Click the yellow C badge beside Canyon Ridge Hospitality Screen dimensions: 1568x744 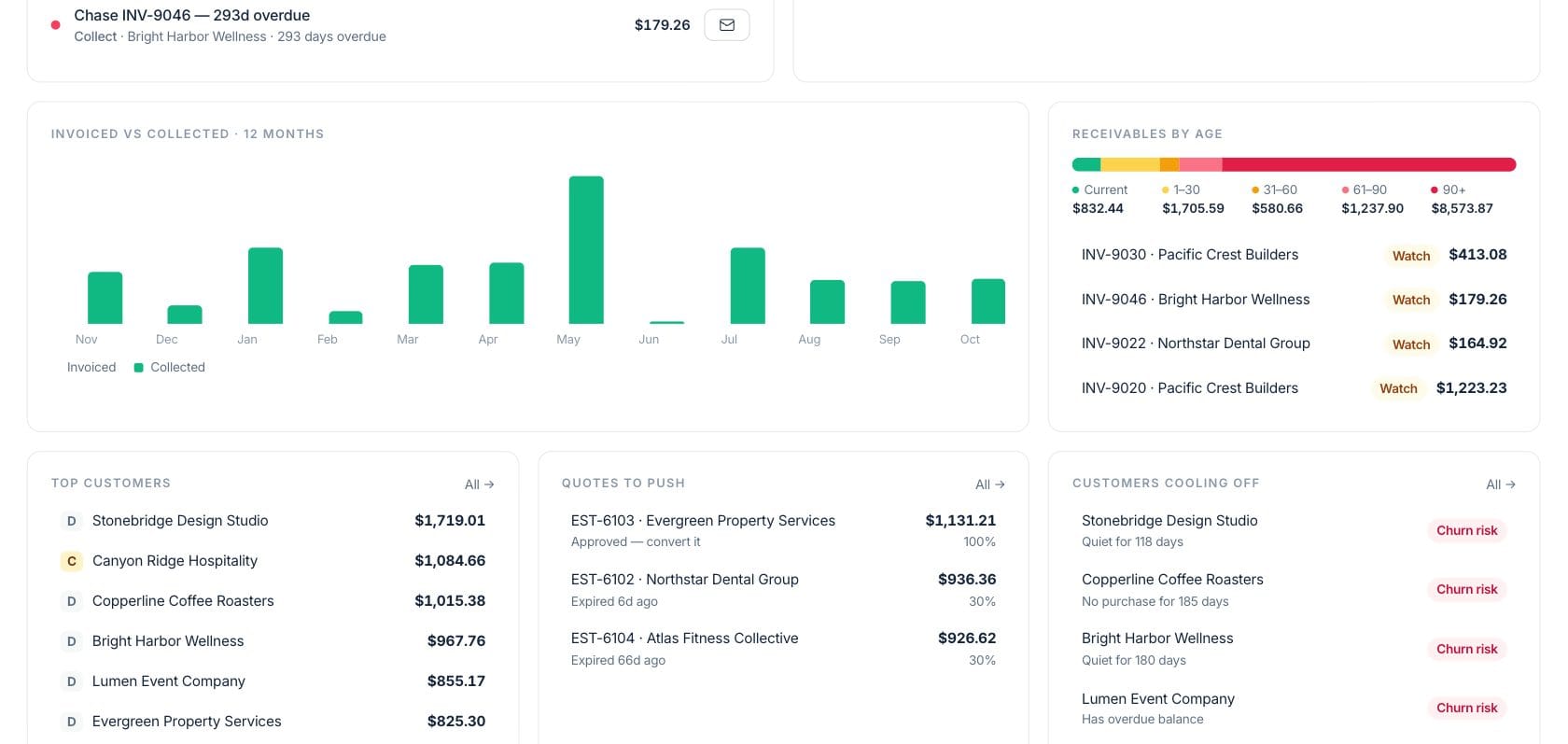pos(71,561)
